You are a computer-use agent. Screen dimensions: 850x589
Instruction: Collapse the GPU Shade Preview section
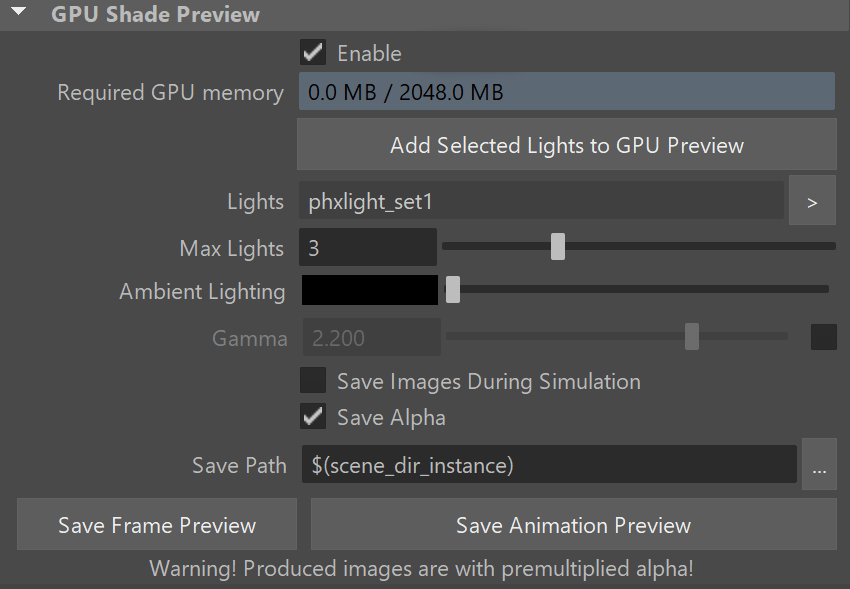(19, 12)
